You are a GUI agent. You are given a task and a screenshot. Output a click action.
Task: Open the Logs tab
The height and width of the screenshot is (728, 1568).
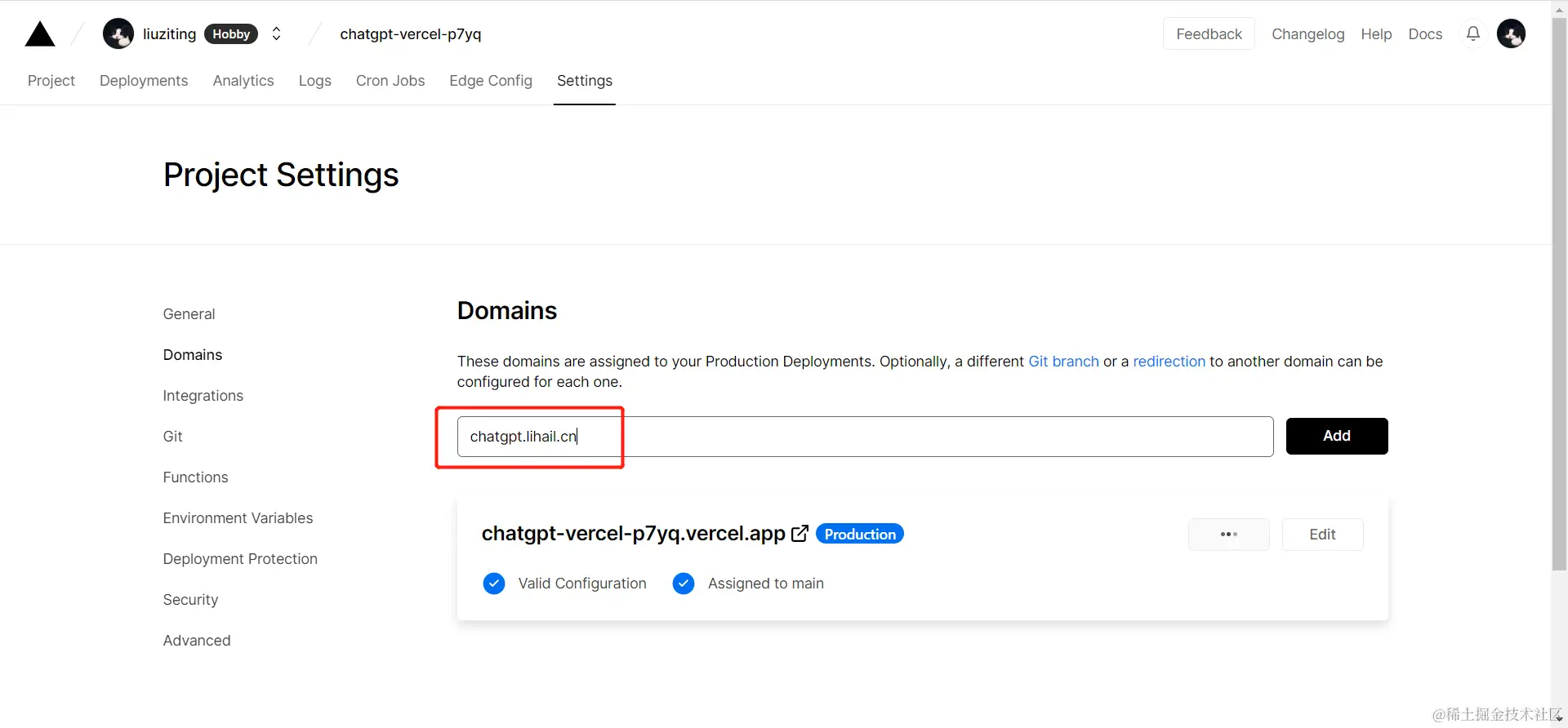(x=315, y=81)
